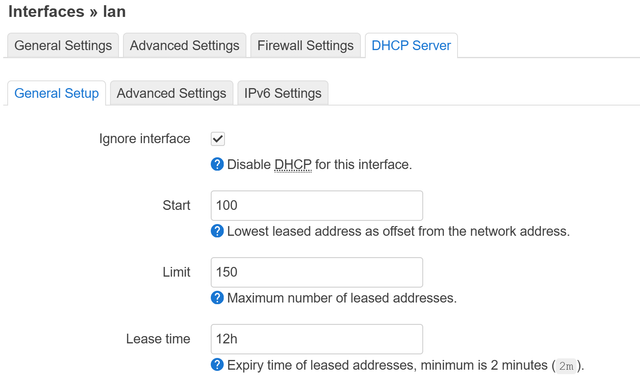Uncheck the Ignore interface checkbox
Screen dimensions: 640x387
point(218,139)
